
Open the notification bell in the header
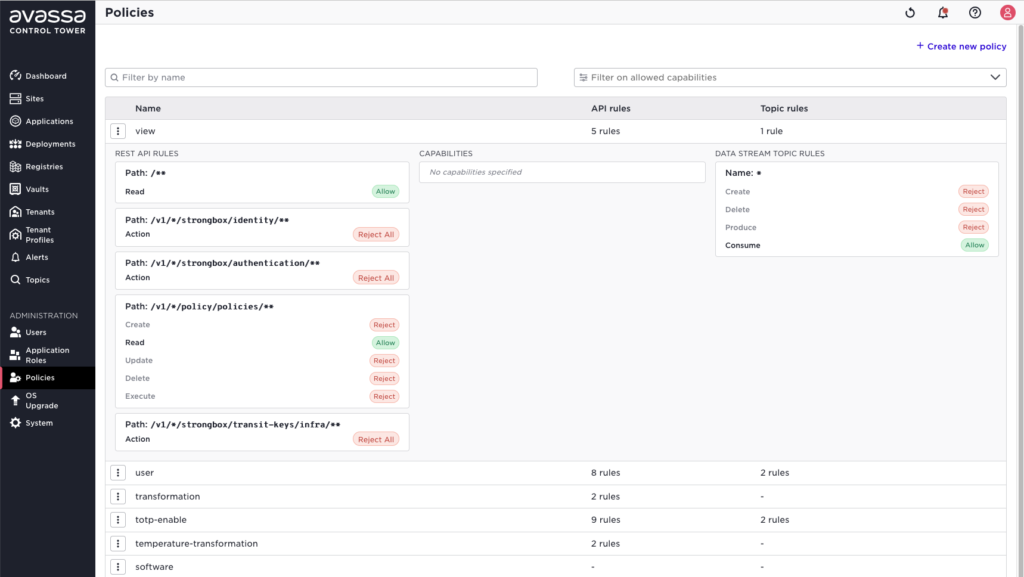click(x=941, y=13)
